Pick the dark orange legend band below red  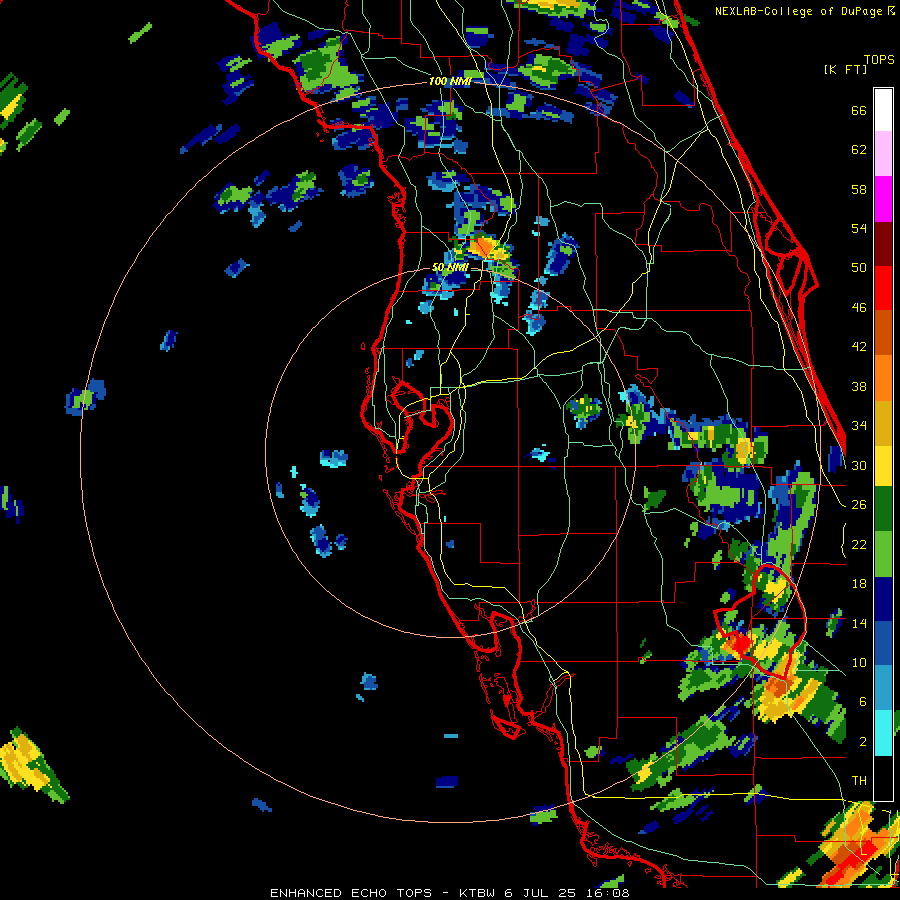(883, 333)
